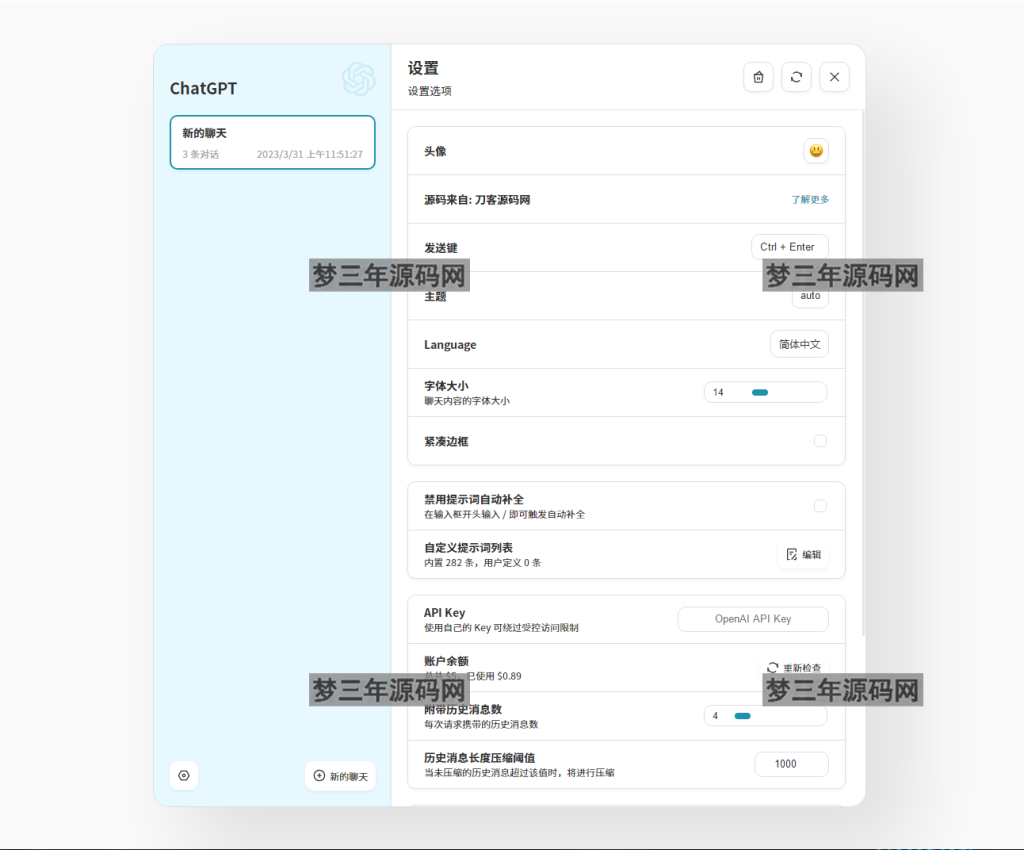This screenshot has height=850, width=1024.
Task: Open the theme auto dropdown
Action: (810, 296)
